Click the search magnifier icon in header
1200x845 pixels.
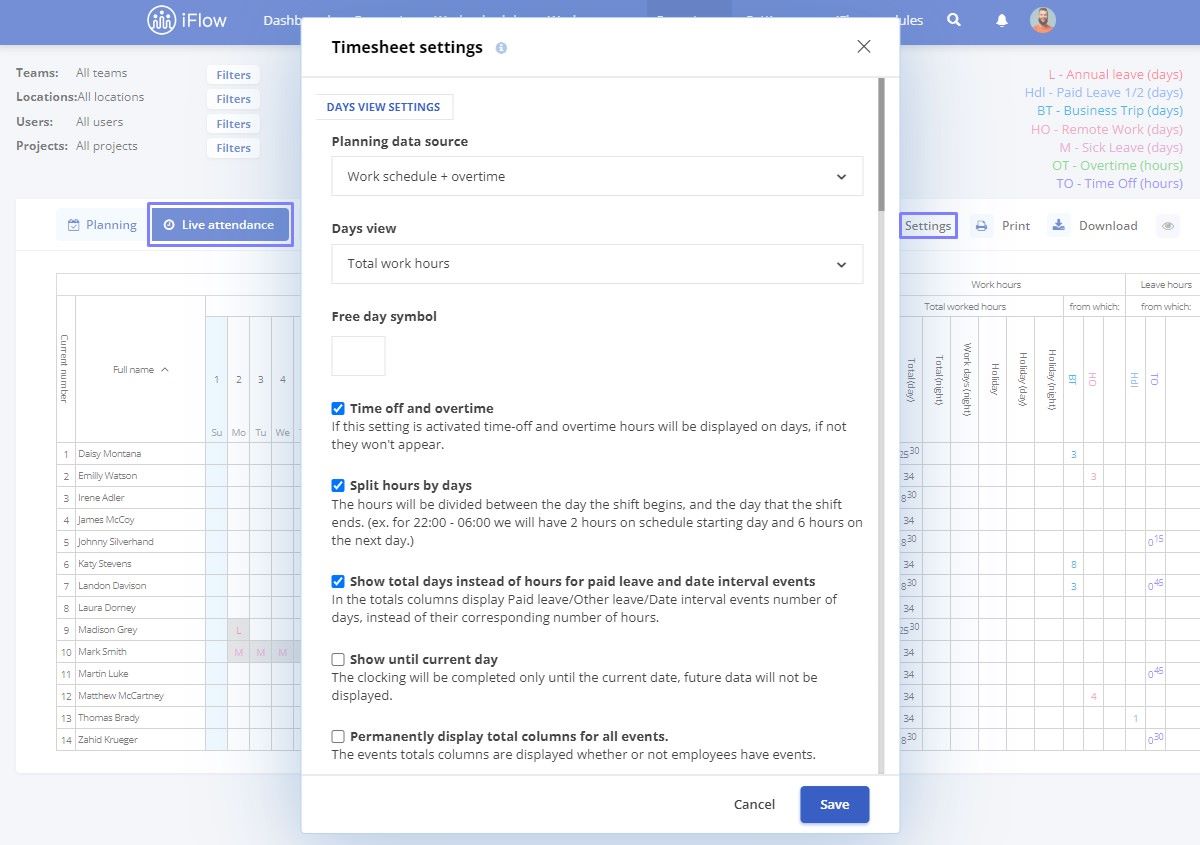pos(954,20)
